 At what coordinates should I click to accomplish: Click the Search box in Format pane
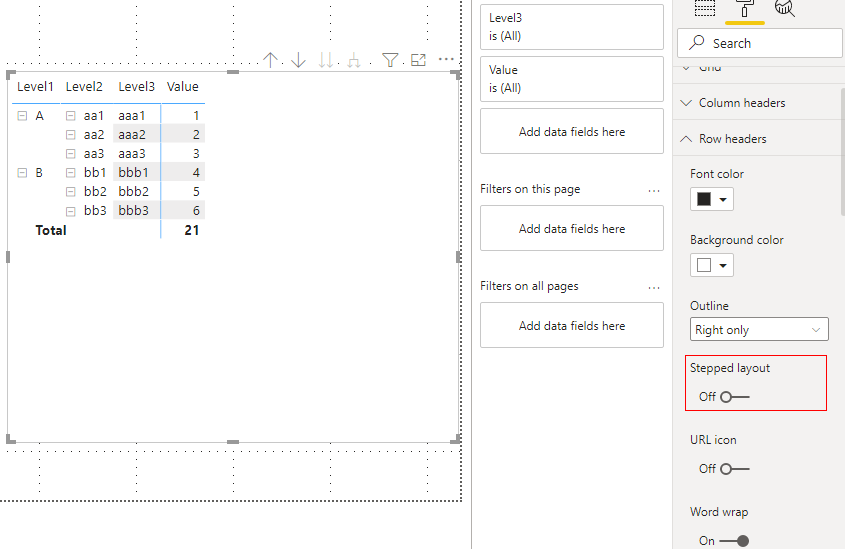[759, 43]
